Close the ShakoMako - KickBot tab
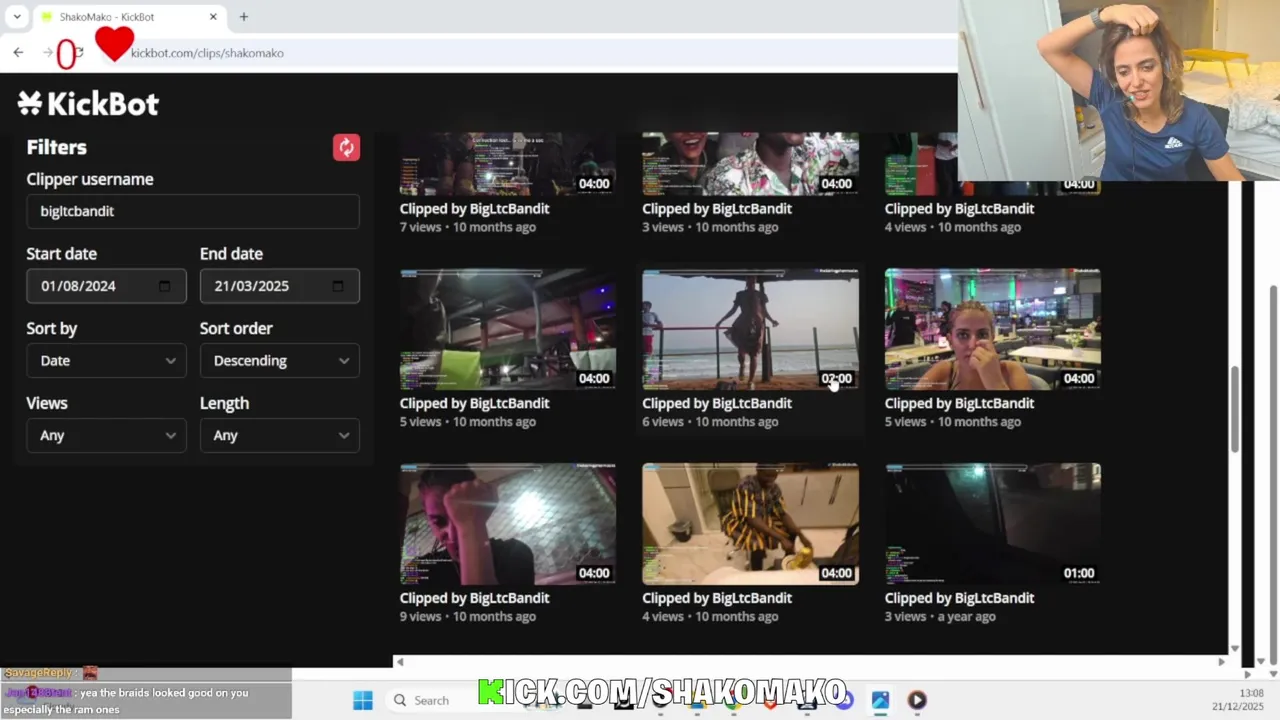This screenshot has height=720, width=1280. pos(213,17)
